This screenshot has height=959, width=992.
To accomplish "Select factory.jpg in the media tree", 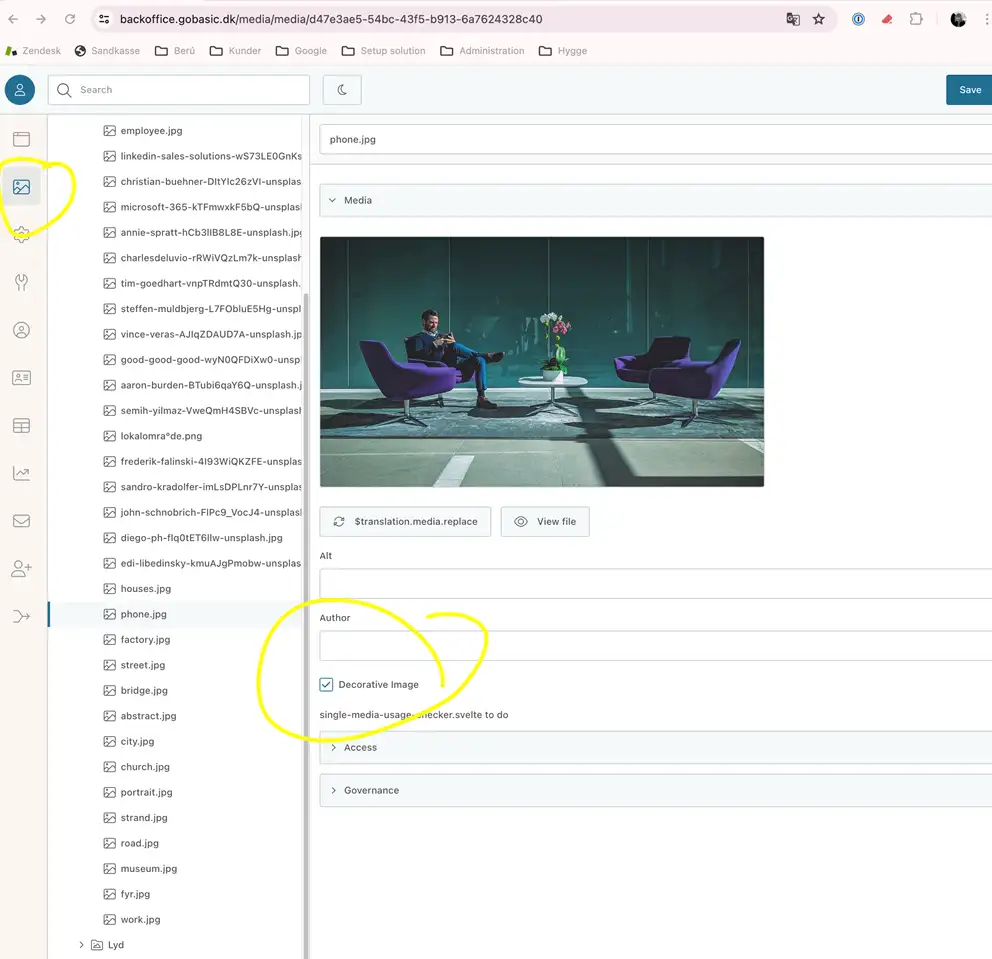I will coord(145,640).
